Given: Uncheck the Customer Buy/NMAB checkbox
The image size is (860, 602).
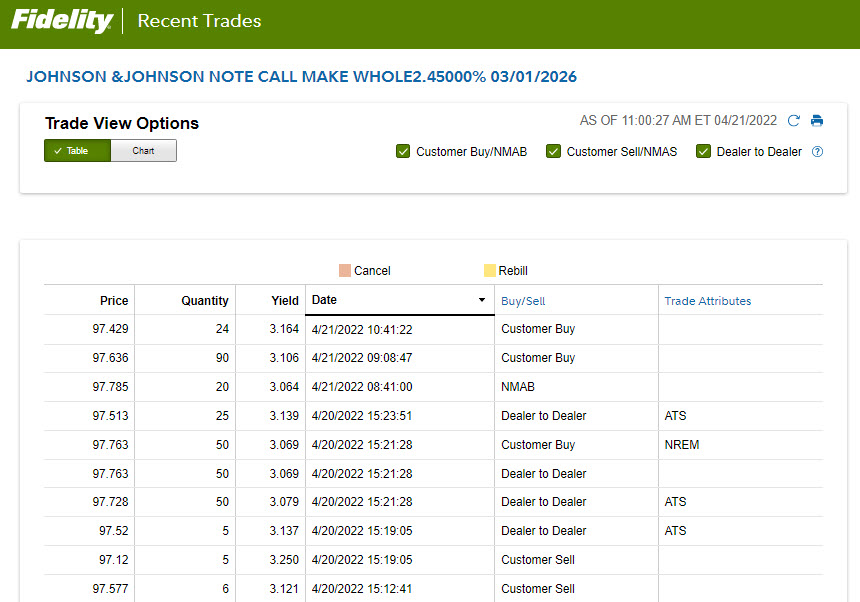Looking at the screenshot, I should 403,152.
